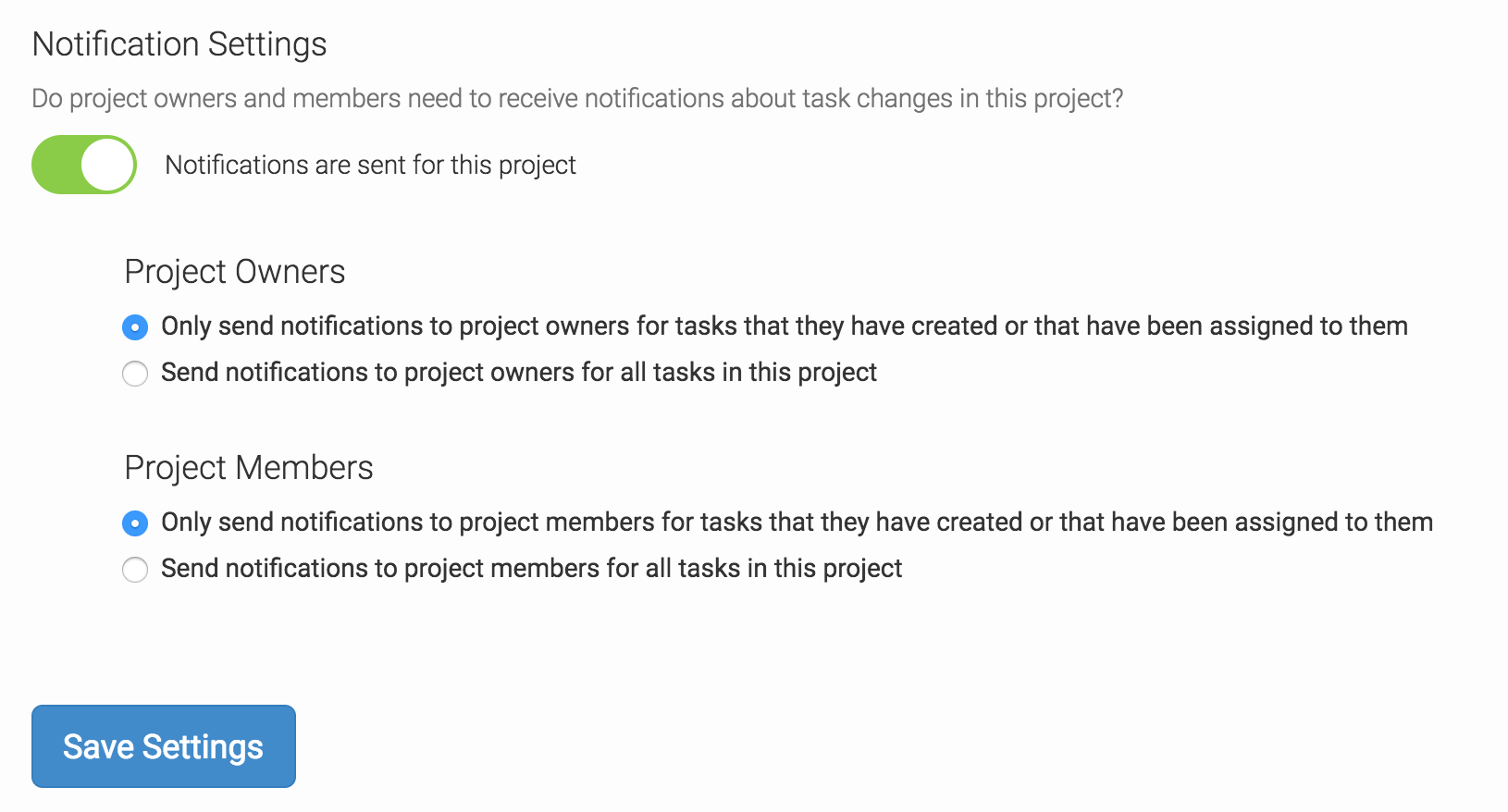Click the white knob of the notifications switch

click(x=108, y=165)
